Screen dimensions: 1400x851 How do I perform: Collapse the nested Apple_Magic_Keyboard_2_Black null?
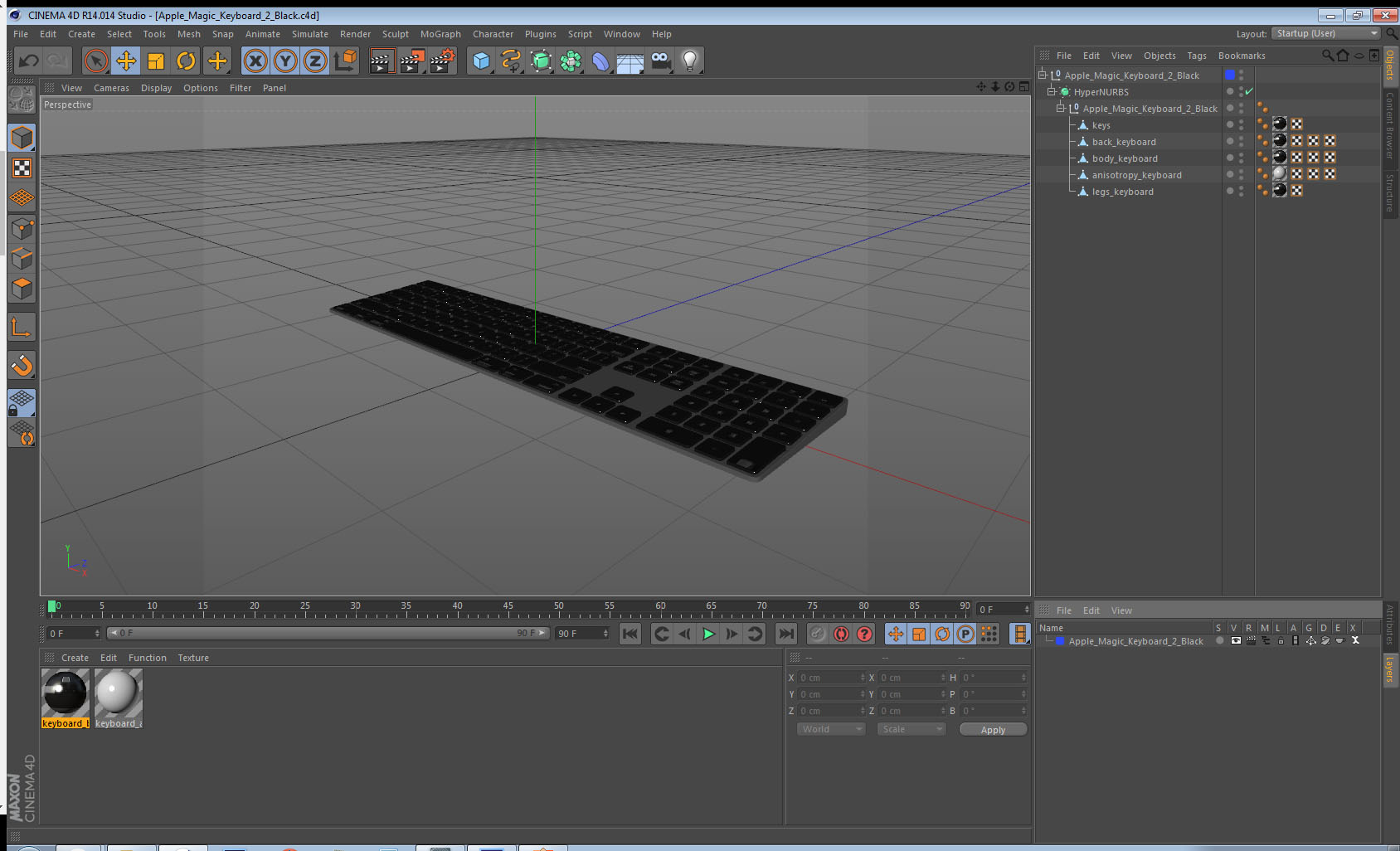[1061, 108]
